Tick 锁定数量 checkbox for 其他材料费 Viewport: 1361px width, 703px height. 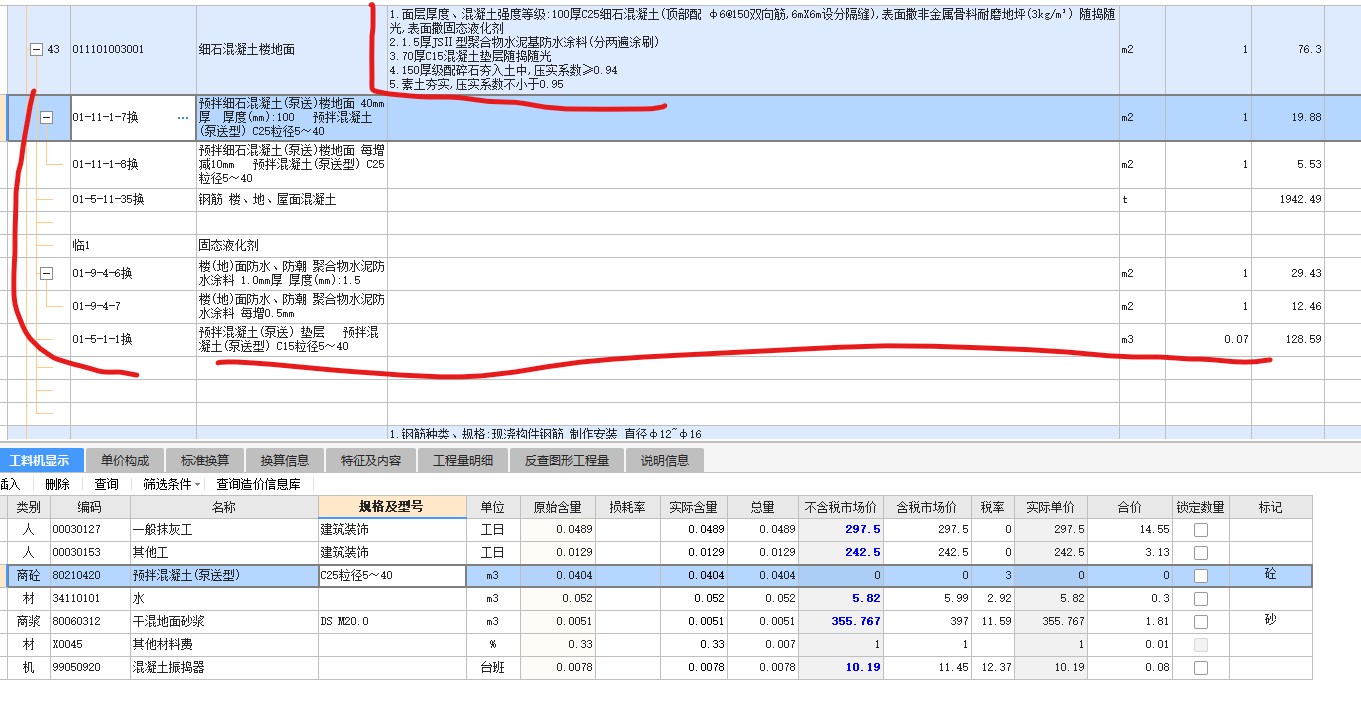[x=1200, y=645]
